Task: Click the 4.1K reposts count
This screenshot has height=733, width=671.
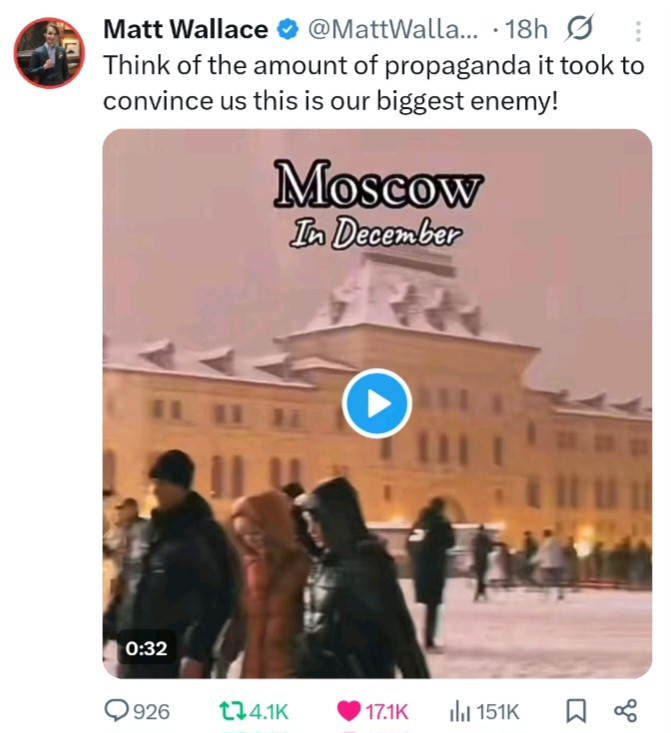Action: 269,711
